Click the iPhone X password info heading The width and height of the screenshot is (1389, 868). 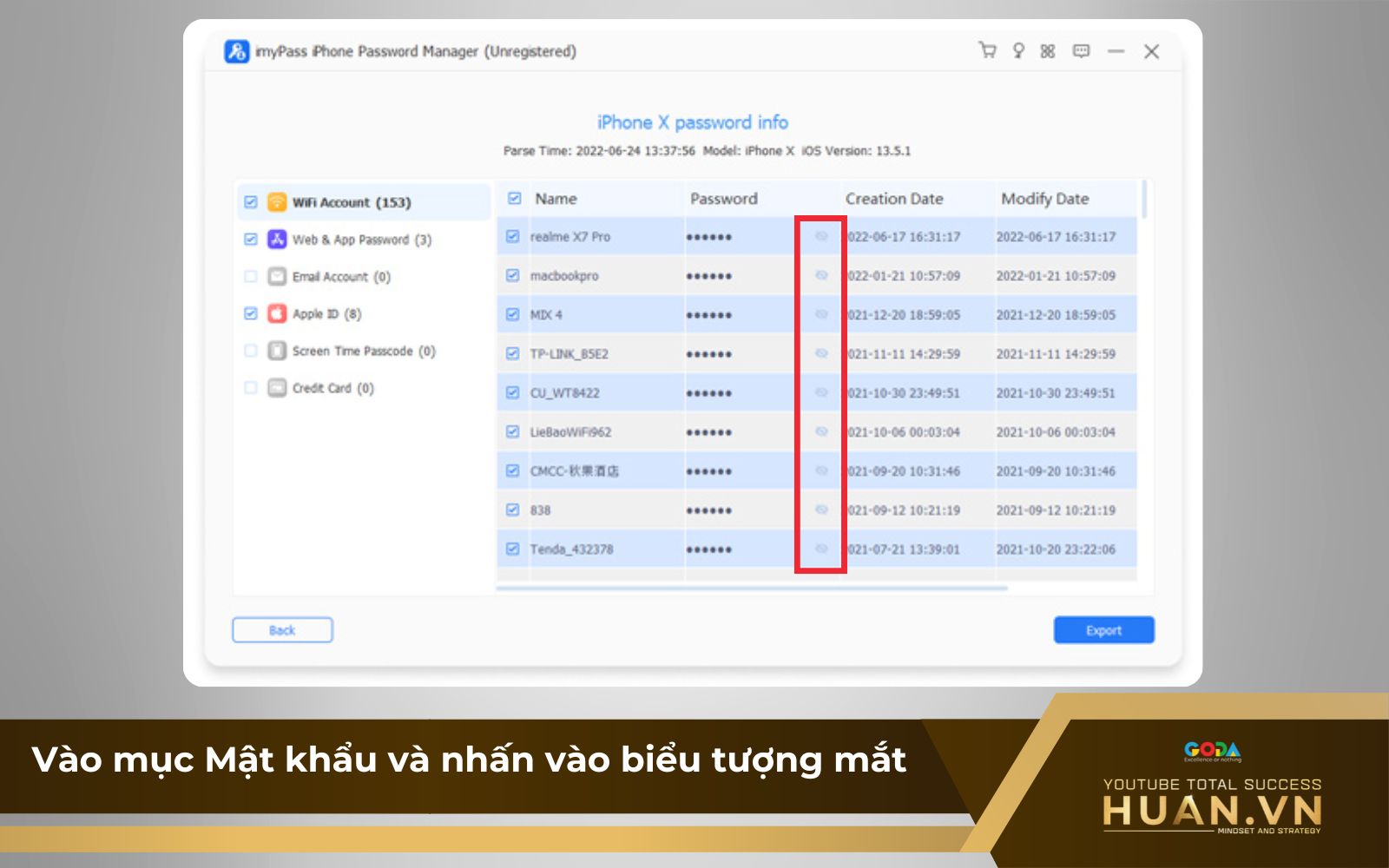[x=693, y=122]
